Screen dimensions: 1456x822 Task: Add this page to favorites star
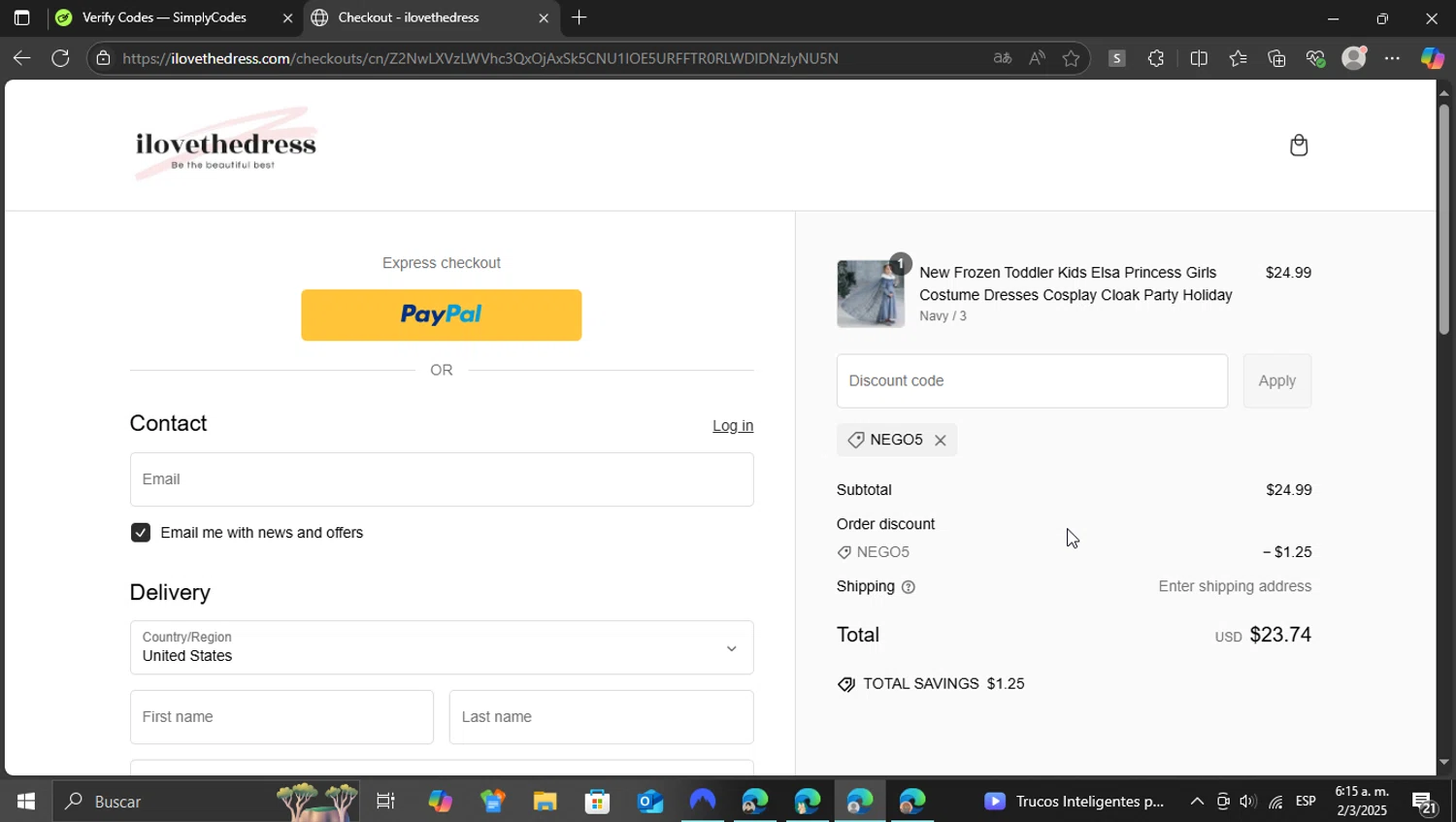point(1071,58)
